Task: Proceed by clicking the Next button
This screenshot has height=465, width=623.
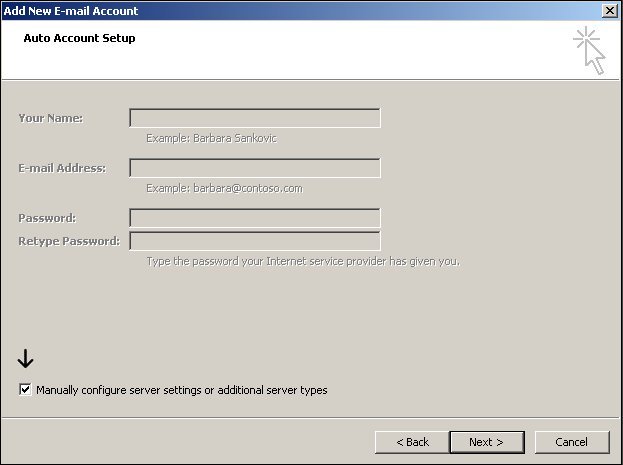Action: click(x=487, y=442)
